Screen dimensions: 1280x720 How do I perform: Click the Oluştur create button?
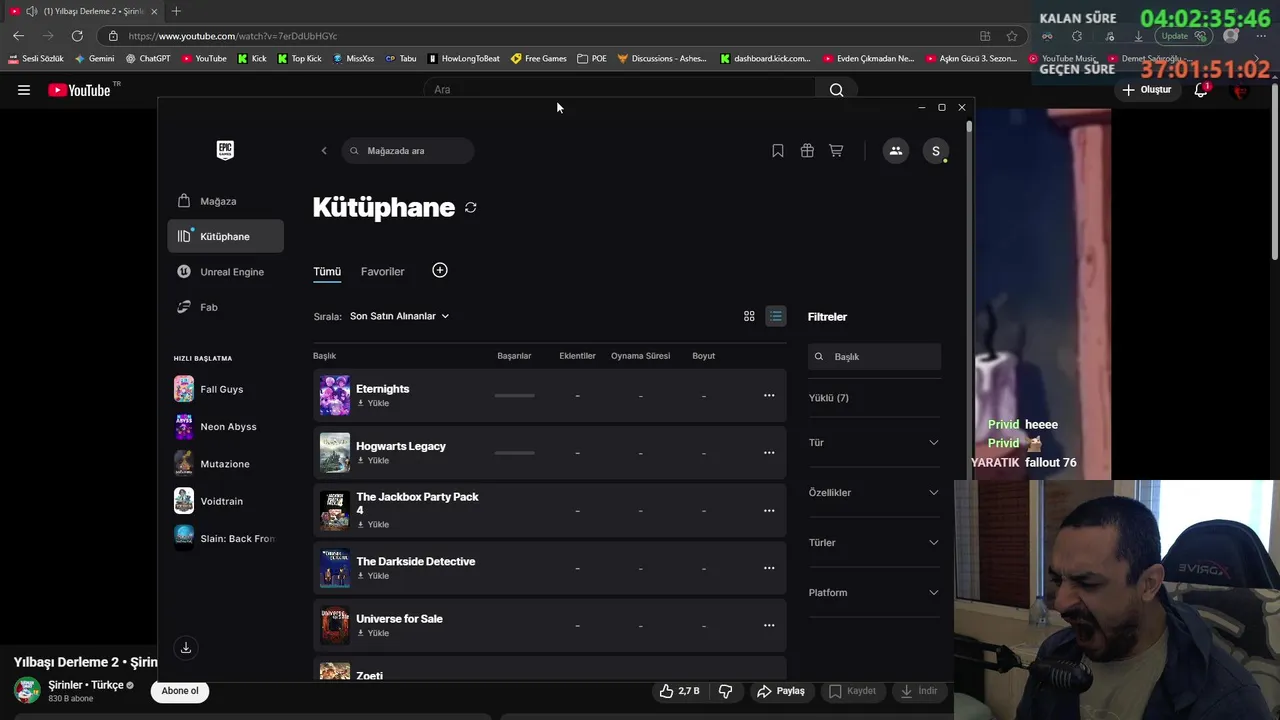tap(1146, 90)
